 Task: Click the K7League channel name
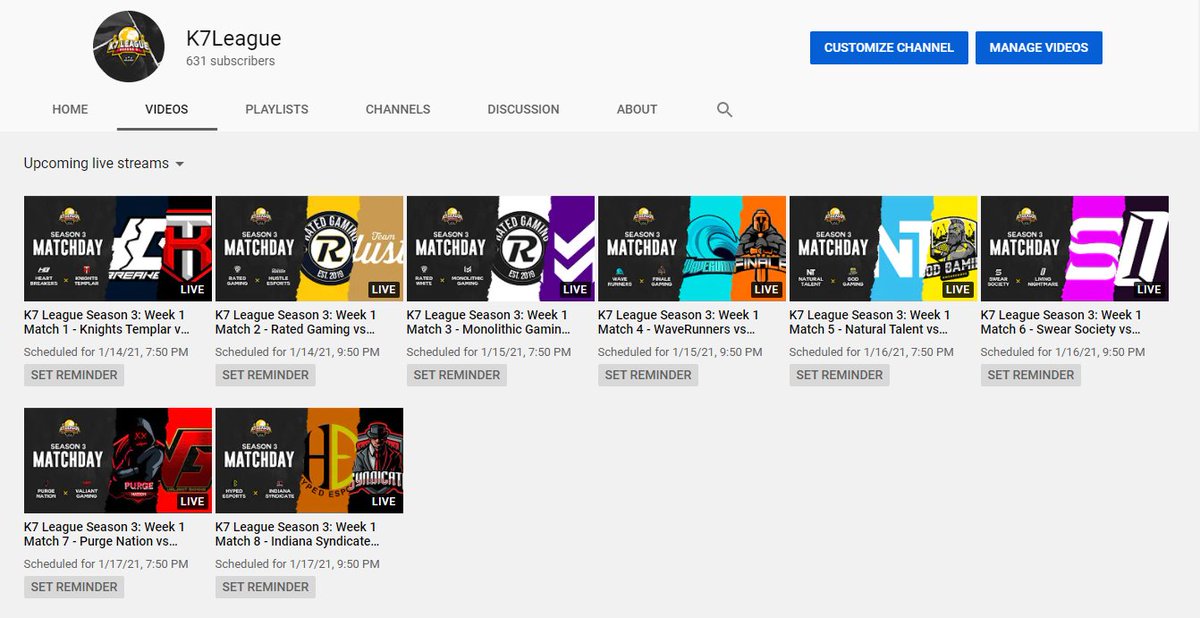pyautogui.click(x=234, y=39)
